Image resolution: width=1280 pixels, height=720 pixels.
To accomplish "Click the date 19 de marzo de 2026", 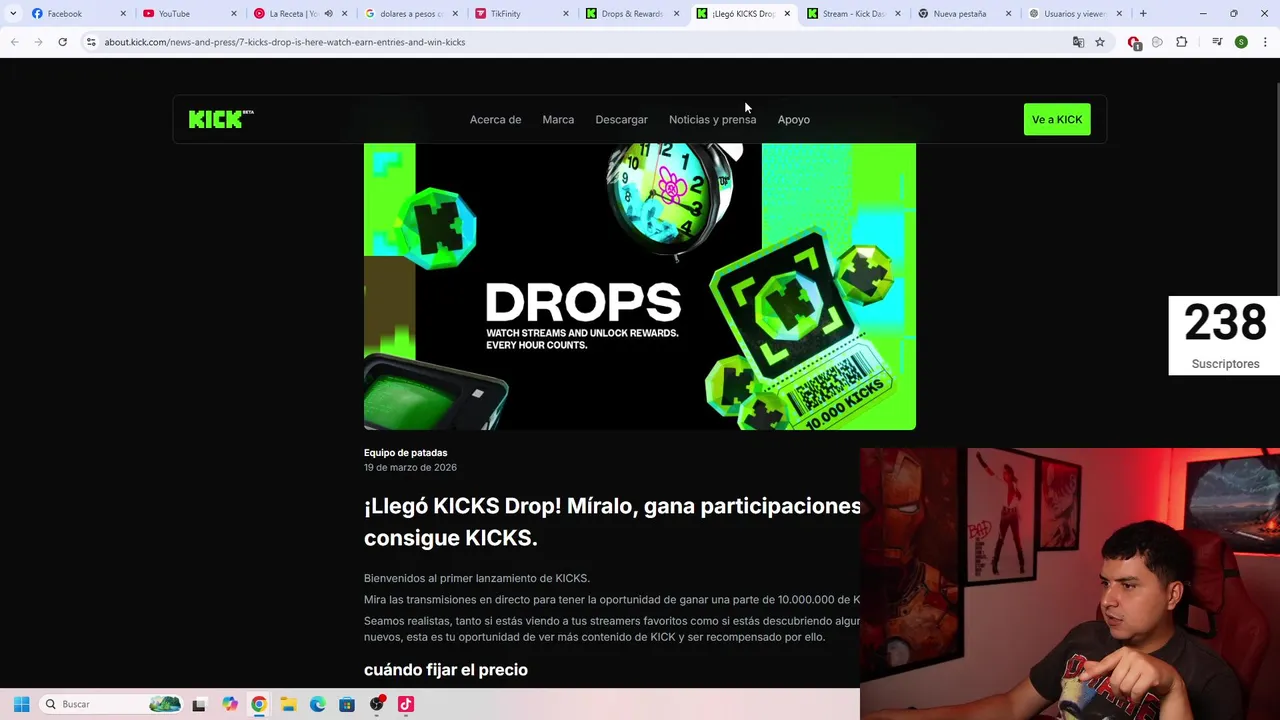I will pyautogui.click(x=410, y=467).
